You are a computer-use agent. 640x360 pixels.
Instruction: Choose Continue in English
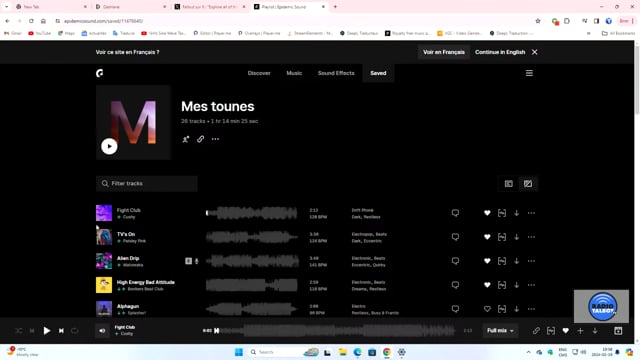coord(500,52)
